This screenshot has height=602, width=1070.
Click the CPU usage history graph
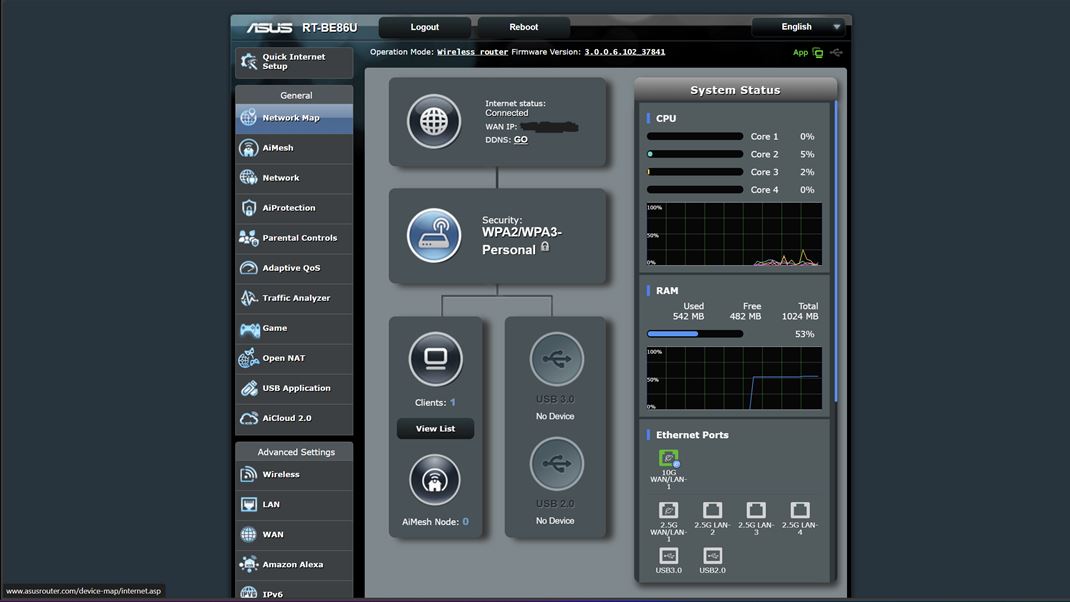point(734,234)
